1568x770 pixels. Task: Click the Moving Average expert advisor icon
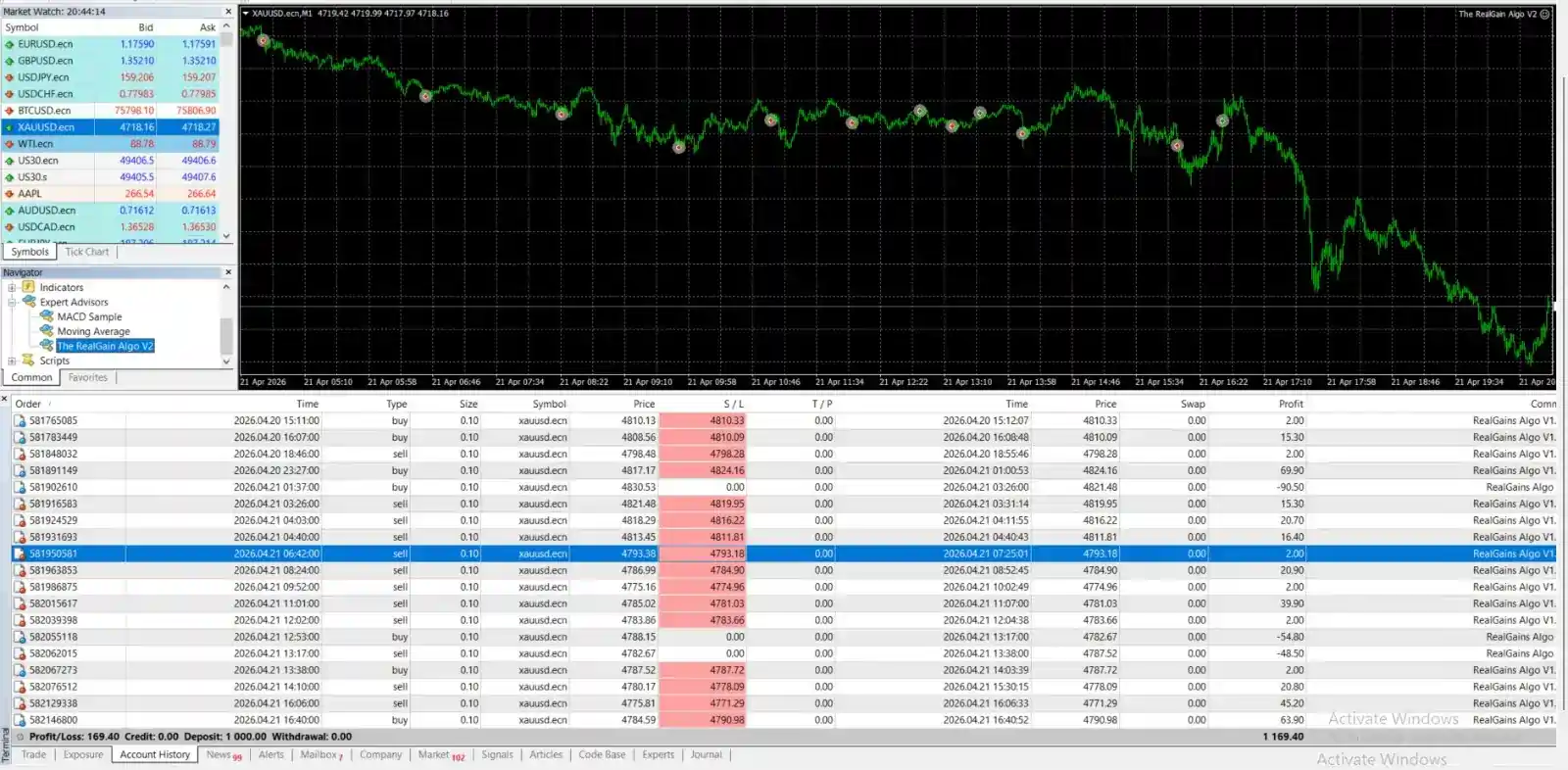tap(46, 331)
